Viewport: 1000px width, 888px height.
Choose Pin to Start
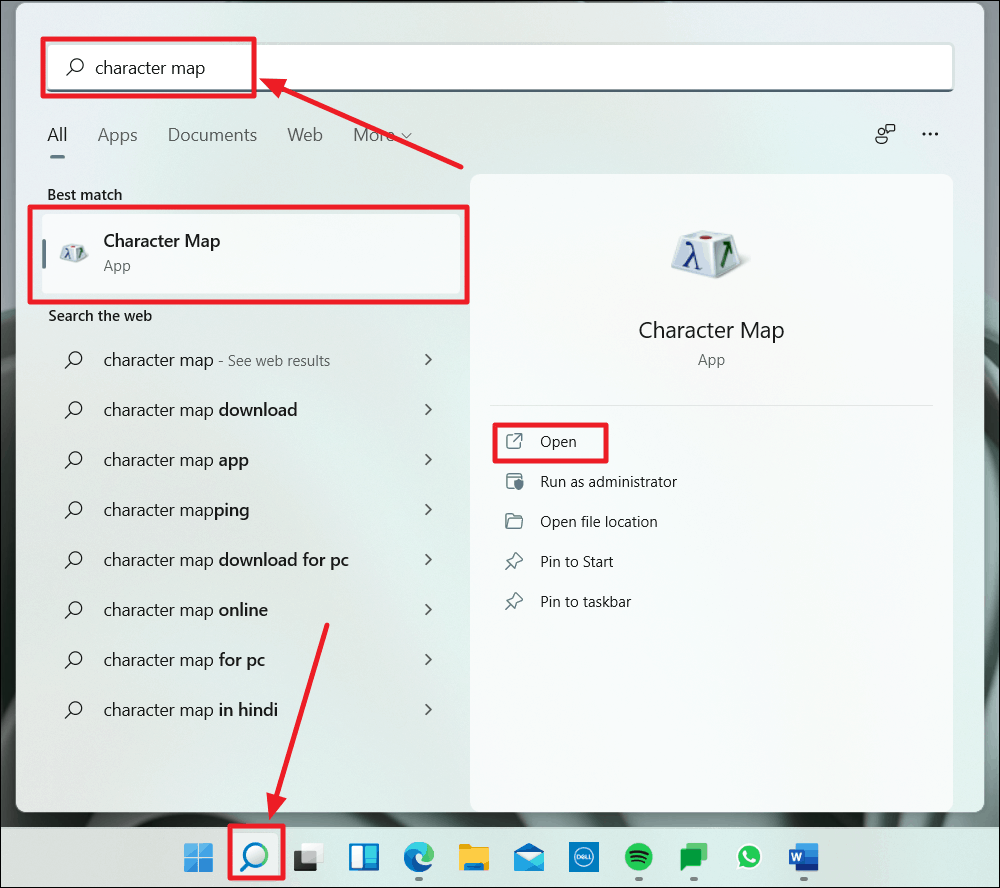559,562
